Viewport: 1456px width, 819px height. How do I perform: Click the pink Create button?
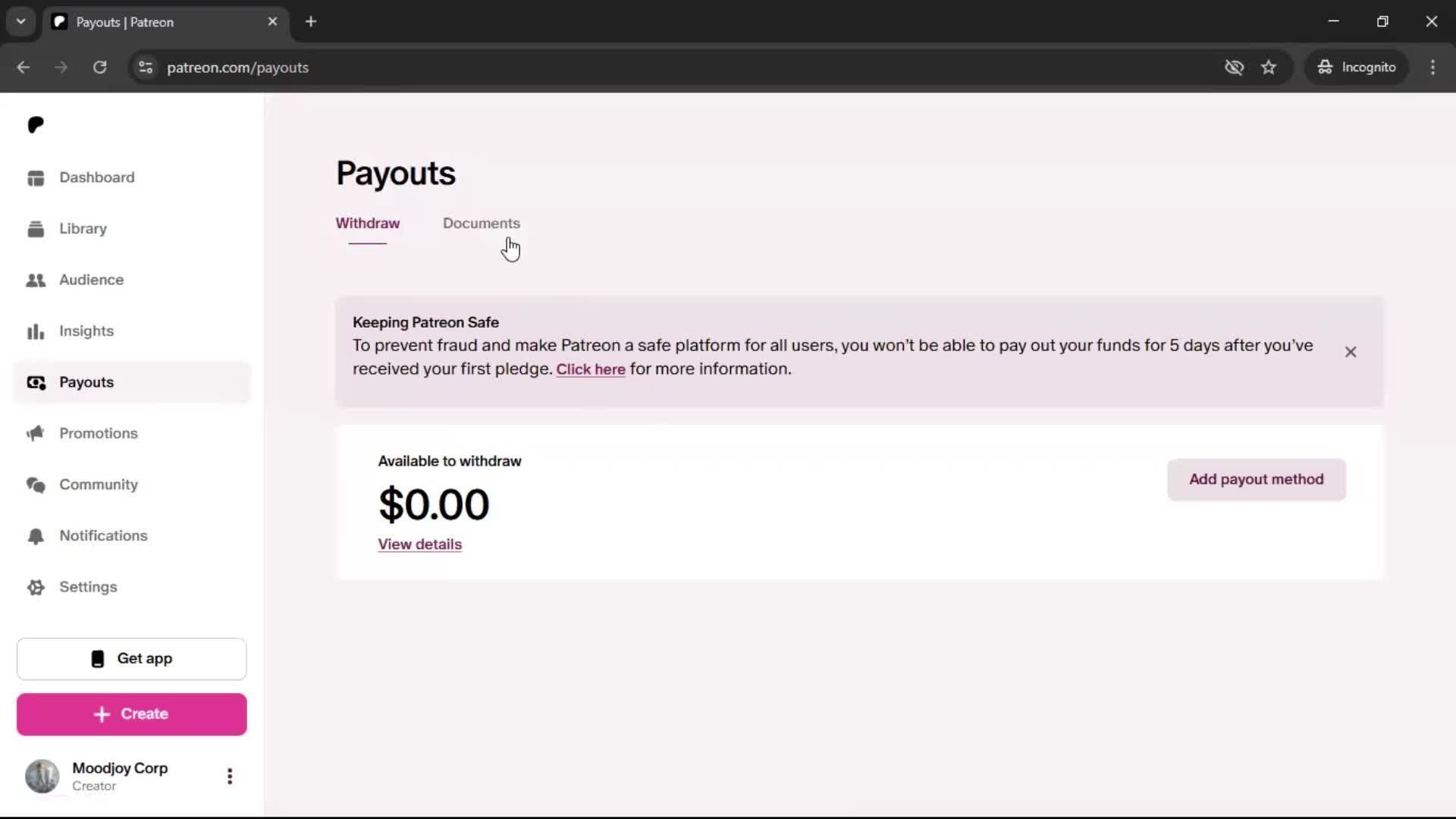pos(132,714)
